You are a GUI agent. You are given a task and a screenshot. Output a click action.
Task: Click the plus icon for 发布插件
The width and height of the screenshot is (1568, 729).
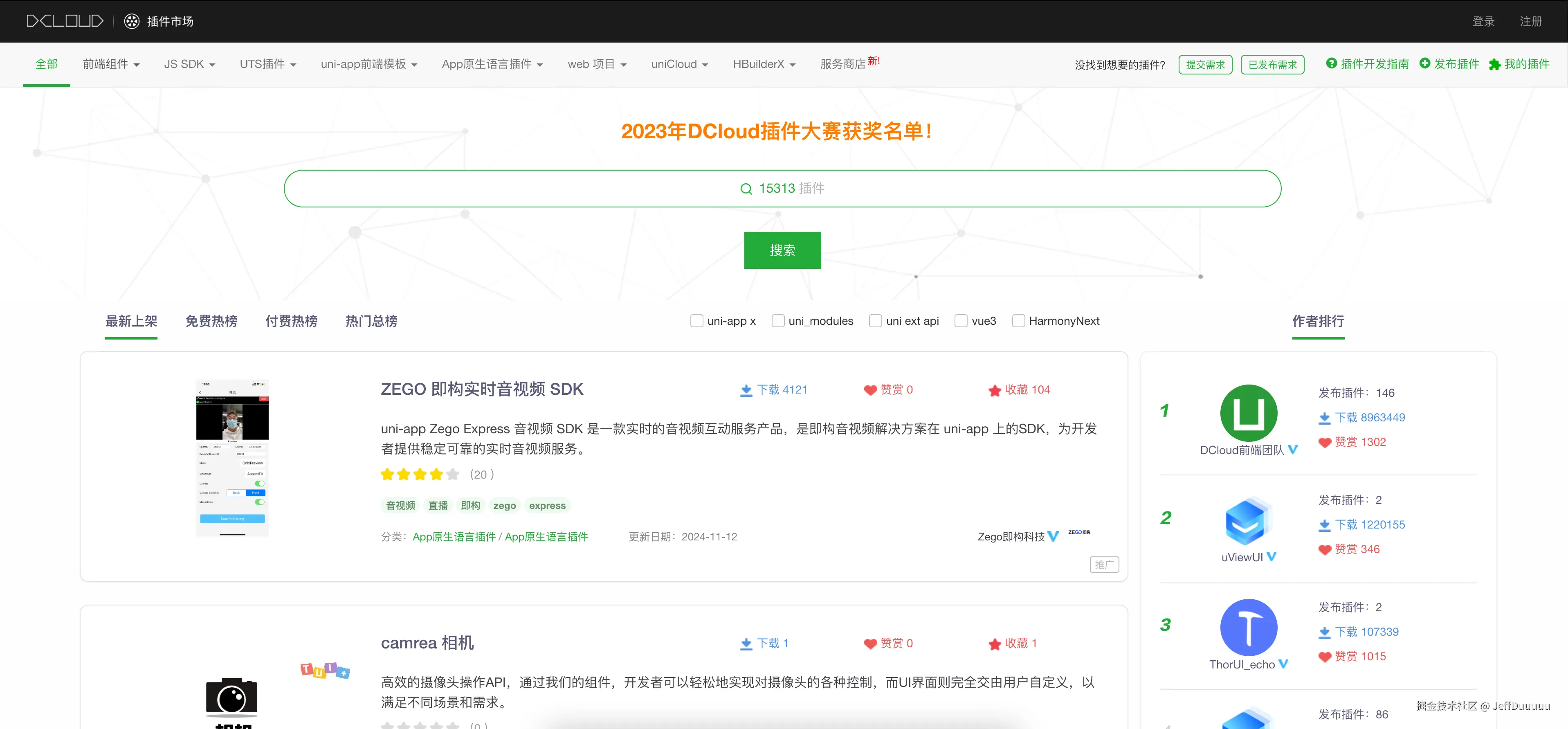click(x=1425, y=63)
